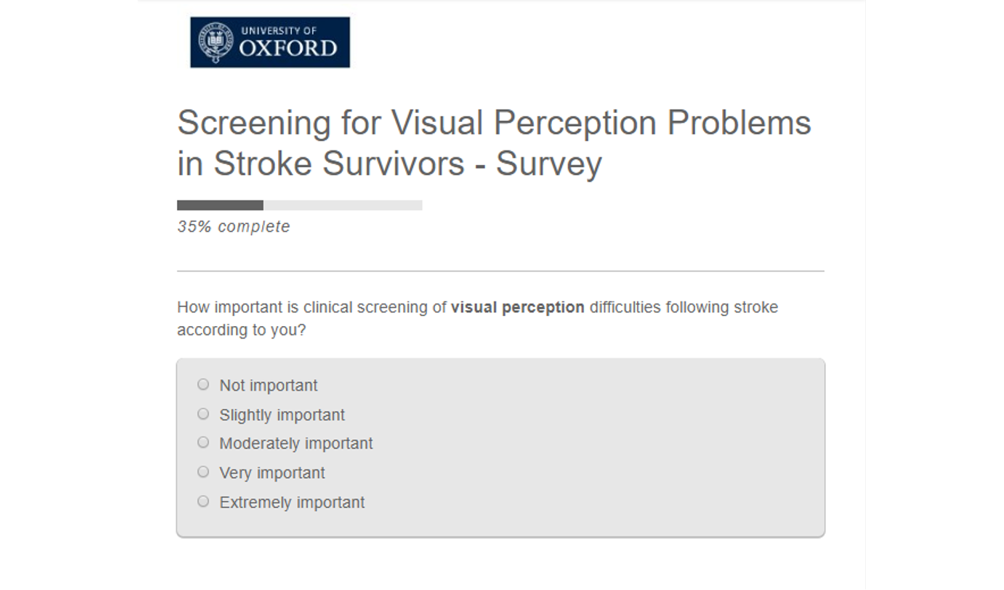Click the light unfilled part of progress bar
The width and height of the screenshot is (1004, 590).
pyautogui.click(x=342, y=205)
